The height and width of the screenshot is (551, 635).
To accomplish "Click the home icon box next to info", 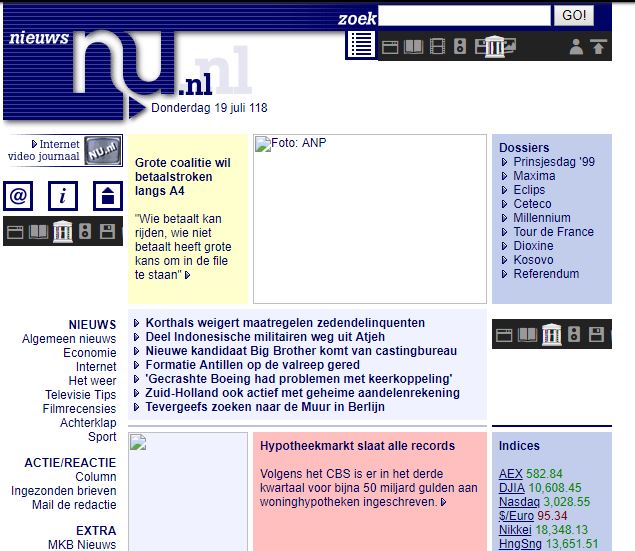I will click(108, 196).
